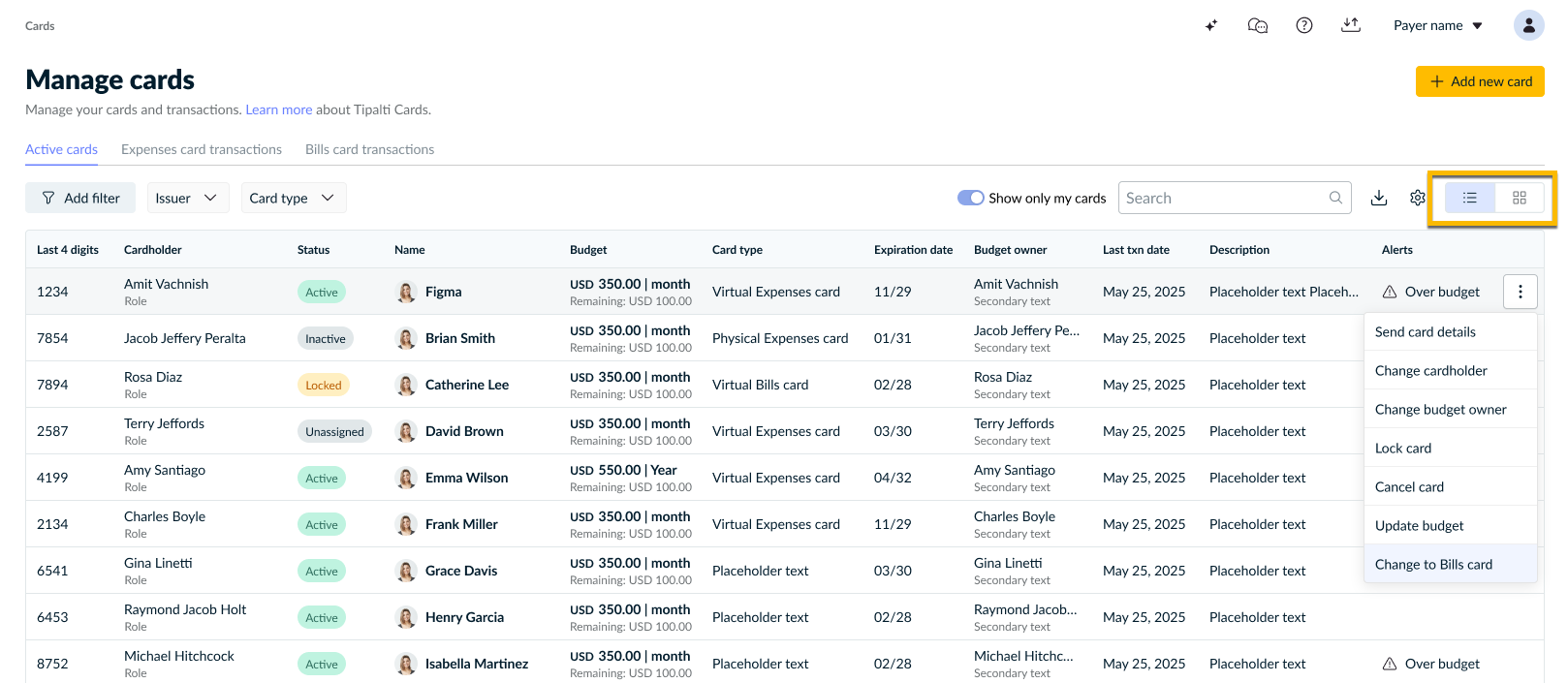Open Bills card transactions tab

369,149
